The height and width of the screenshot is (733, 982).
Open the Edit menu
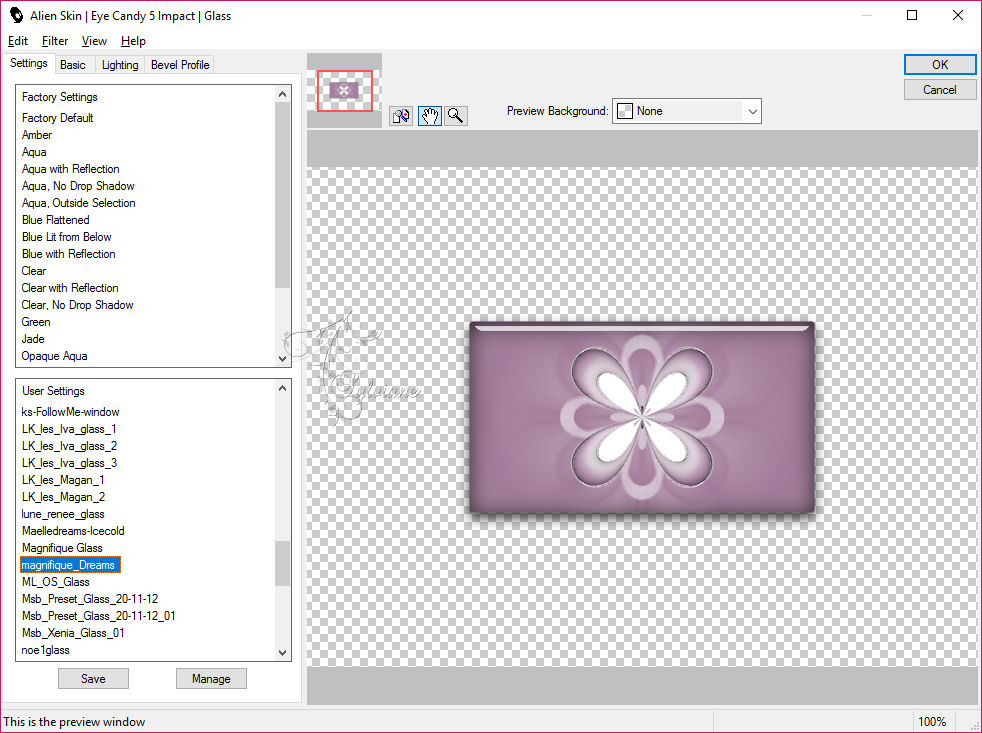click(18, 41)
